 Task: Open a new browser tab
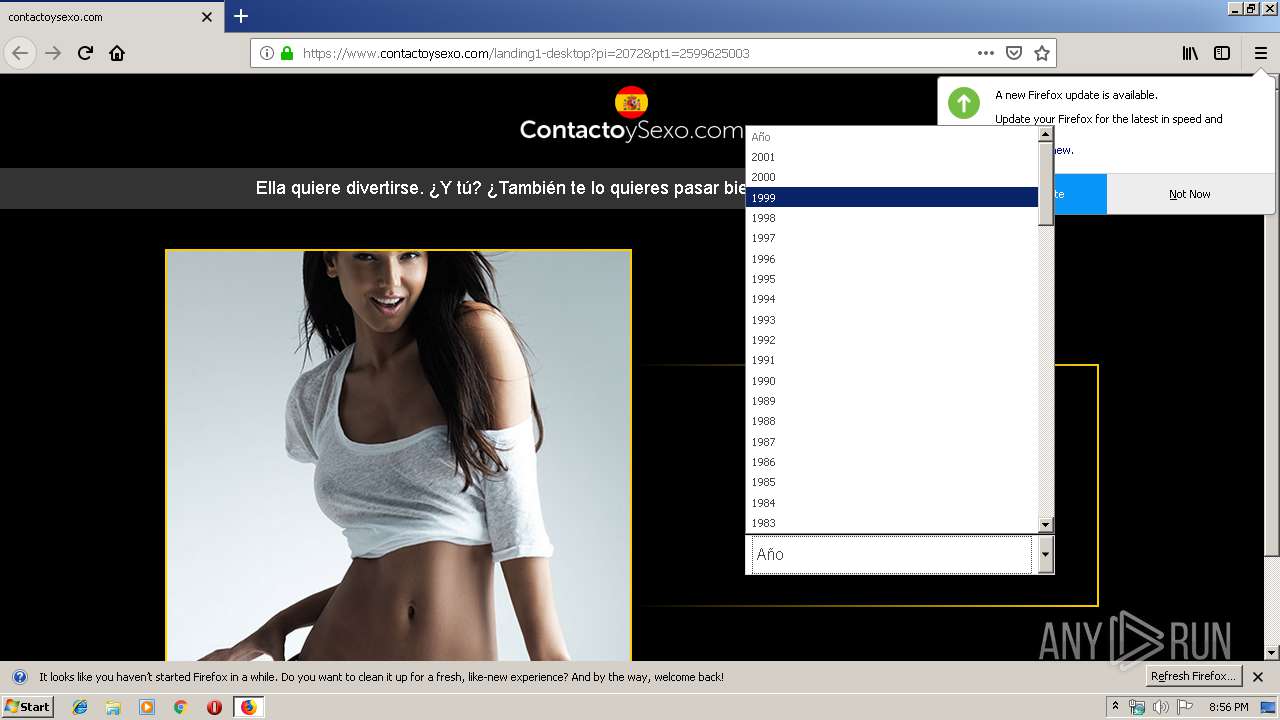(x=241, y=16)
